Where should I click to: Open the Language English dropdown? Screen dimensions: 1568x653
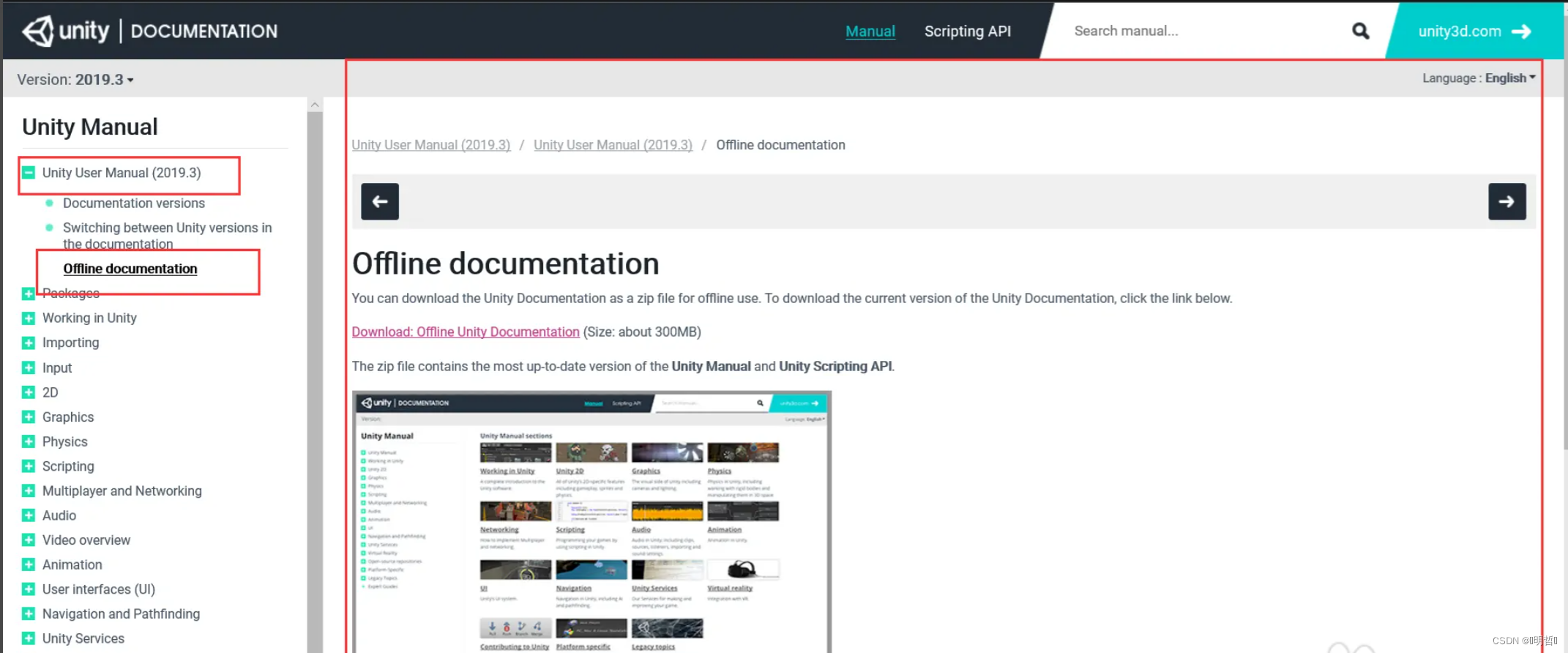pyautogui.click(x=1479, y=78)
